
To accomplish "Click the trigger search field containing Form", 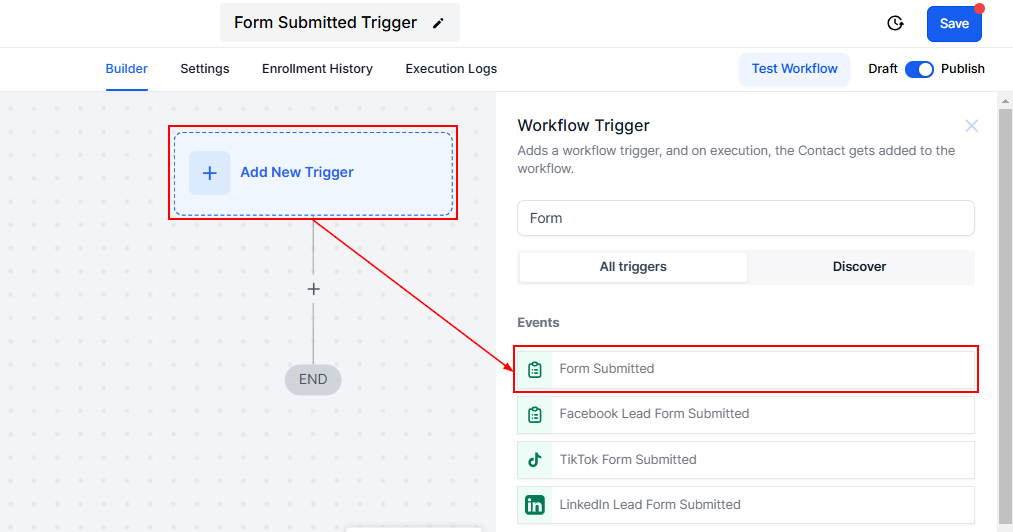I will 745,218.
